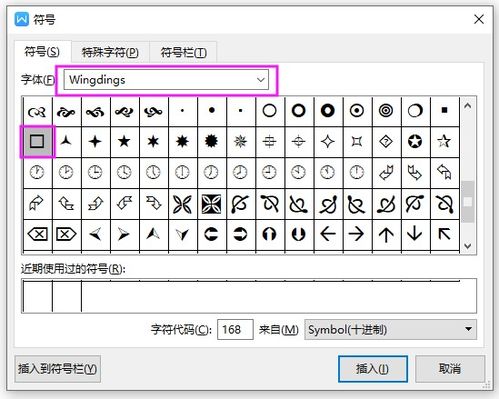Click the symbol grid scroll-up arrow
This screenshot has height=399, width=499.
point(468,106)
